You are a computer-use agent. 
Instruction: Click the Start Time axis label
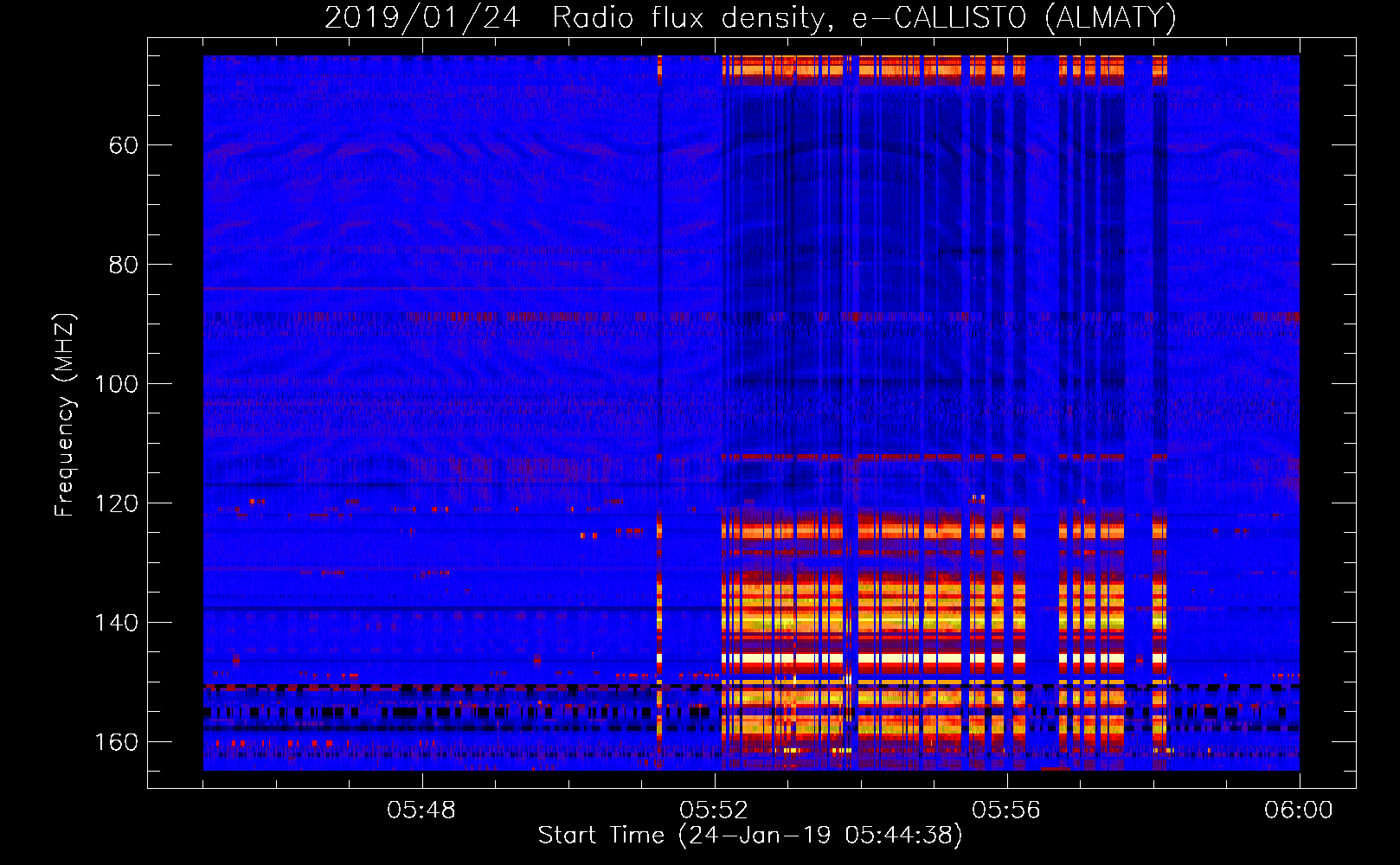pos(750,836)
